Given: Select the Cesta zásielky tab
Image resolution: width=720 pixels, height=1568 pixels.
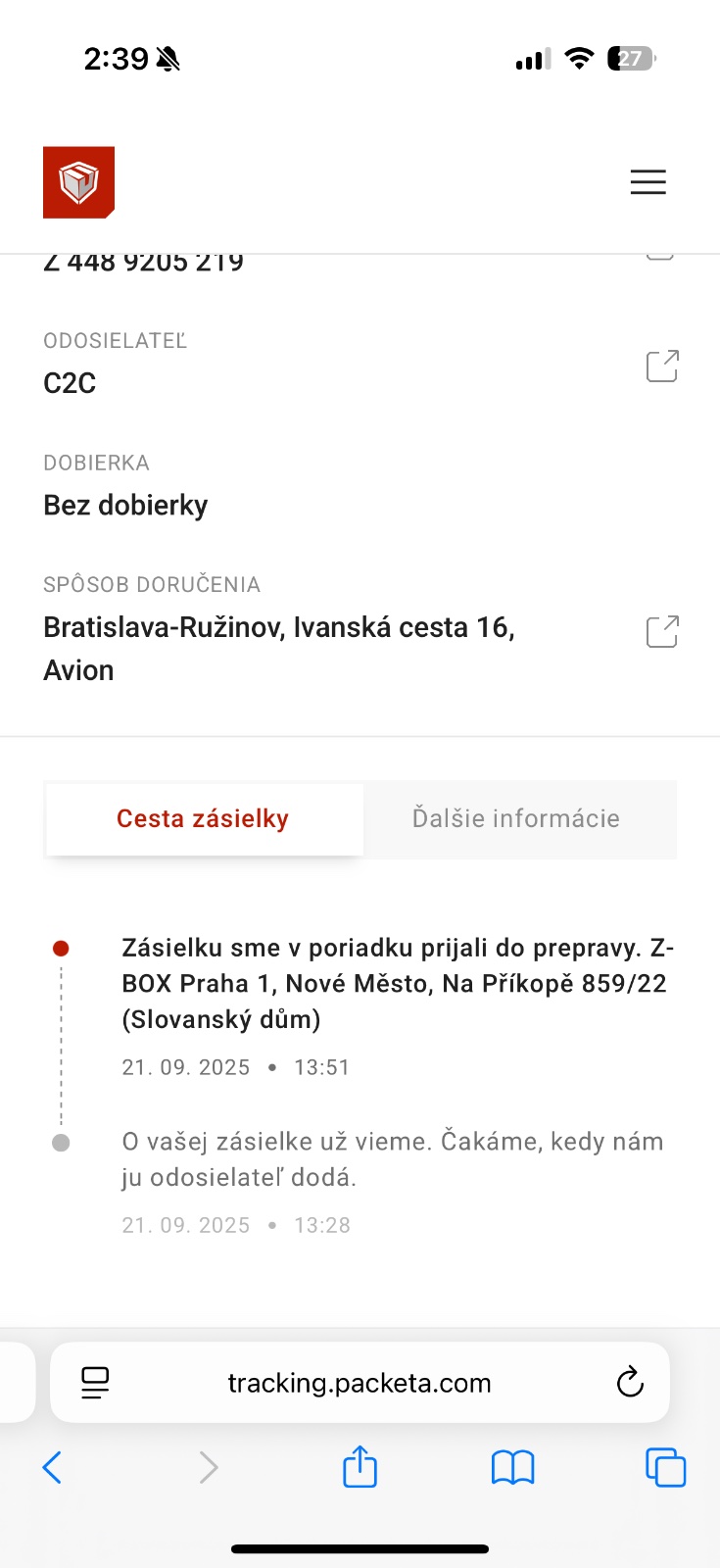Looking at the screenshot, I should (x=203, y=819).
